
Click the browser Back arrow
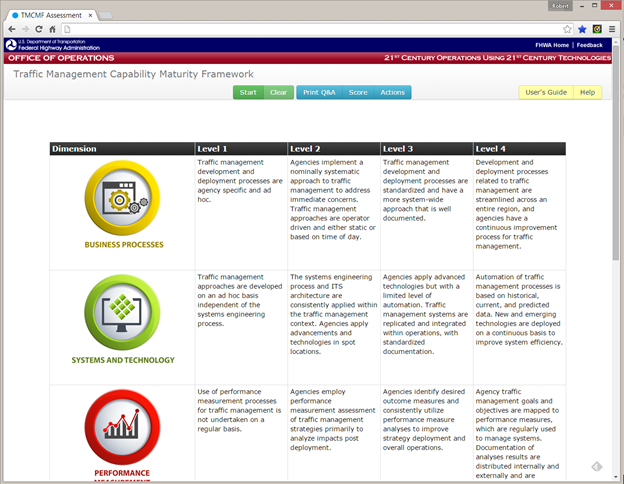pyautogui.click(x=12, y=29)
